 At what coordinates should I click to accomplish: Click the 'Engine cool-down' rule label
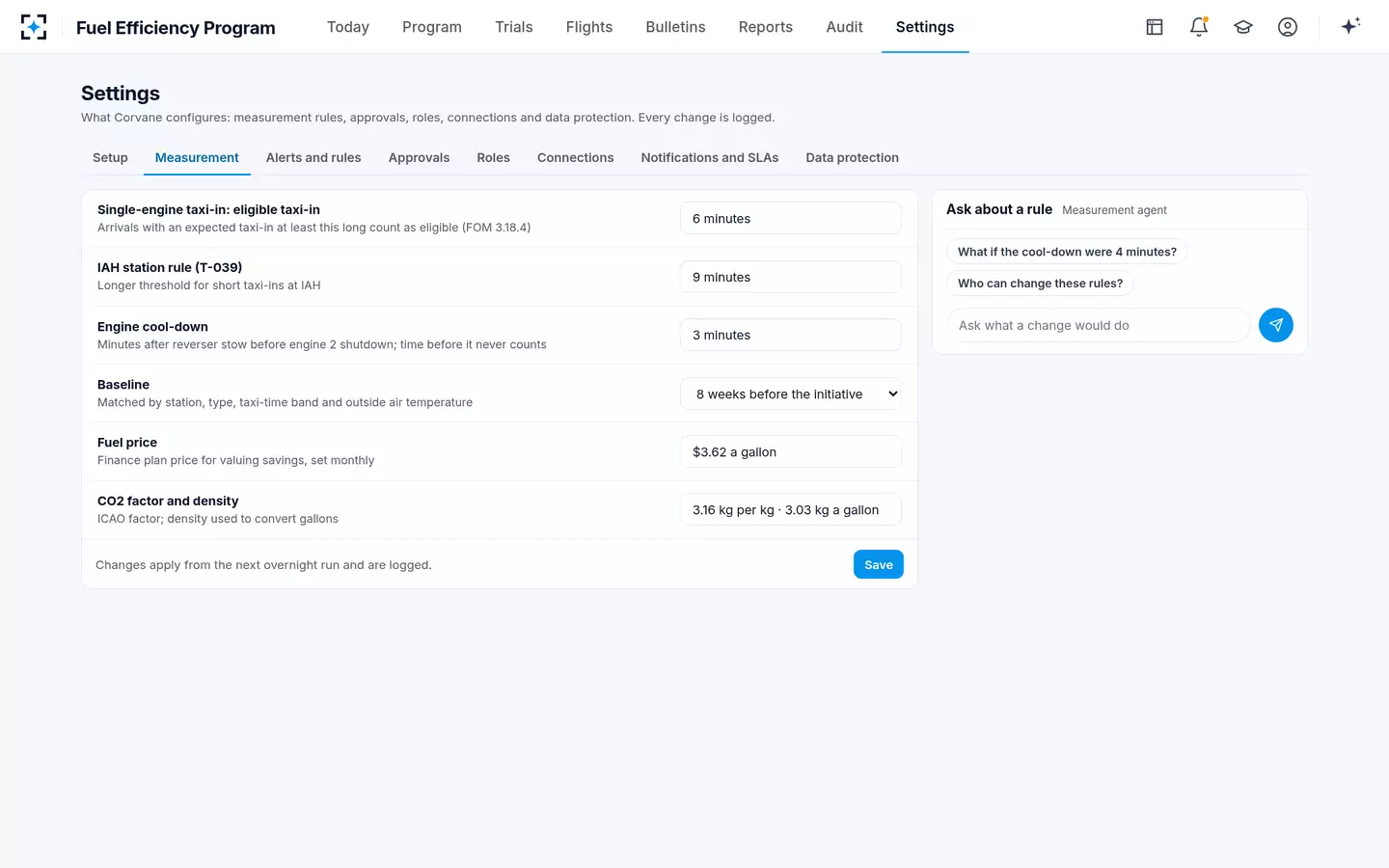152,327
